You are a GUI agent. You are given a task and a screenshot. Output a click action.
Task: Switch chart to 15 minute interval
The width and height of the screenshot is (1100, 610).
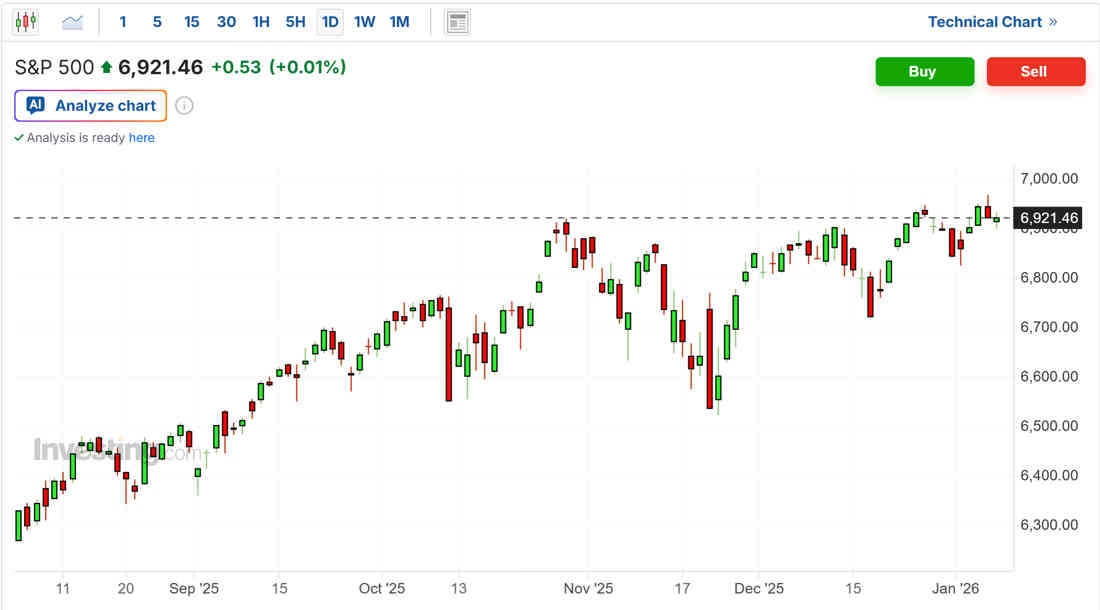192,22
